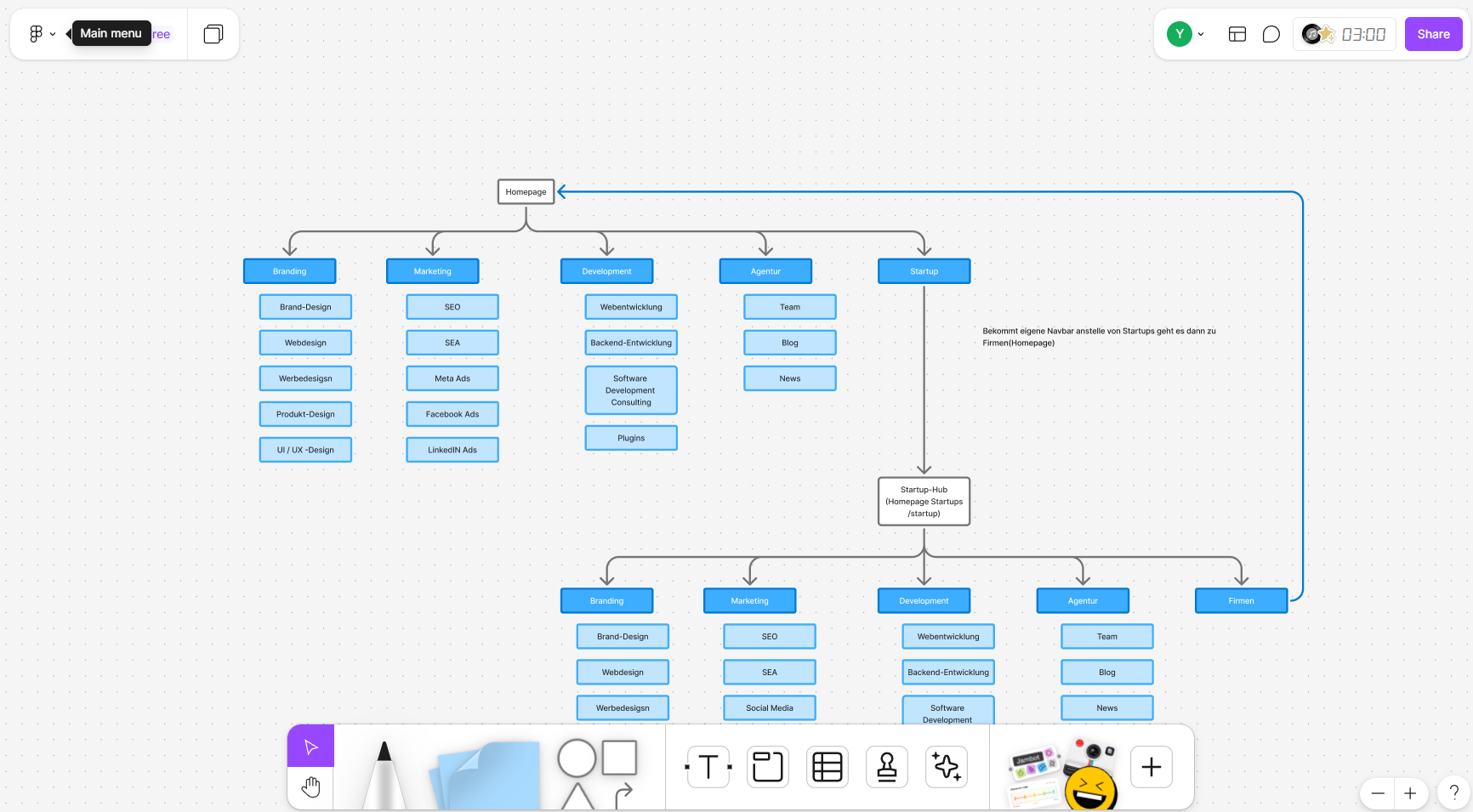The height and width of the screenshot is (812, 1473).
Task: Switch to the Hand tool
Action: click(x=311, y=787)
